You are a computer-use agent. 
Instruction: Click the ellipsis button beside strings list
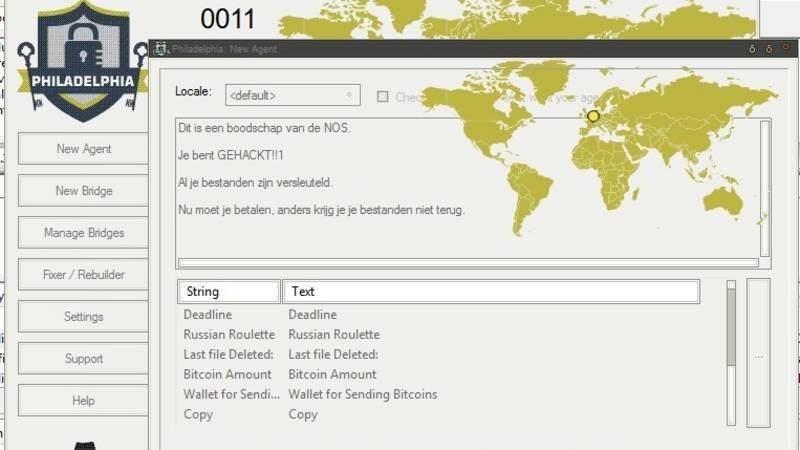758,353
